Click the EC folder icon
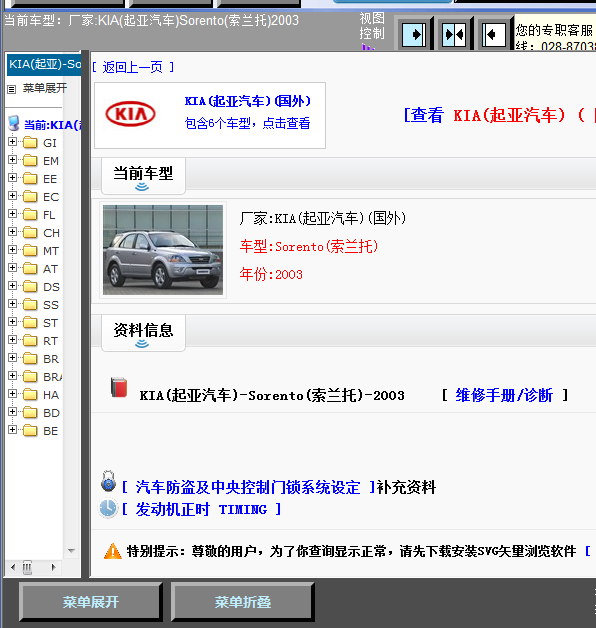 click(30, 197)
